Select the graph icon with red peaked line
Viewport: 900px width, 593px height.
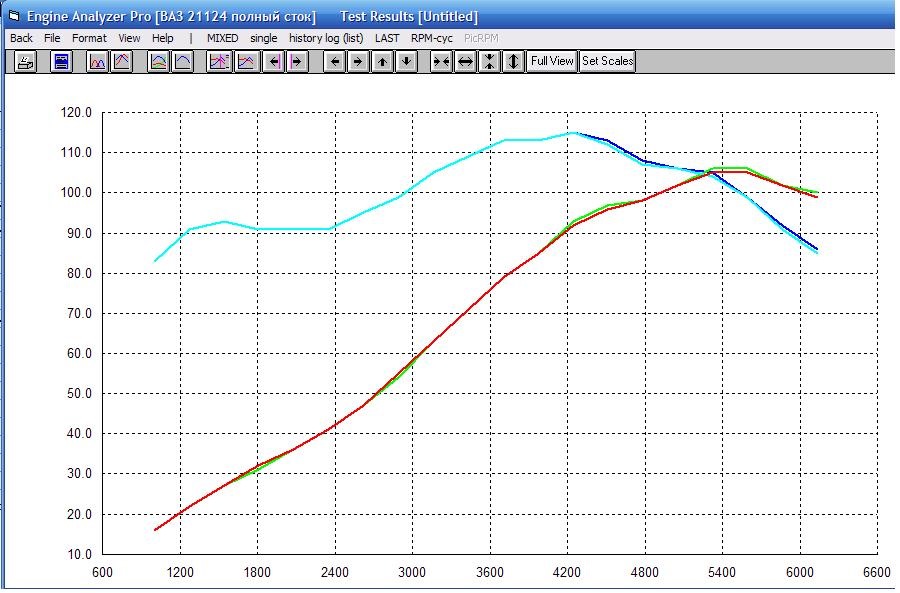pyautogui.click(x=122, y=61)
